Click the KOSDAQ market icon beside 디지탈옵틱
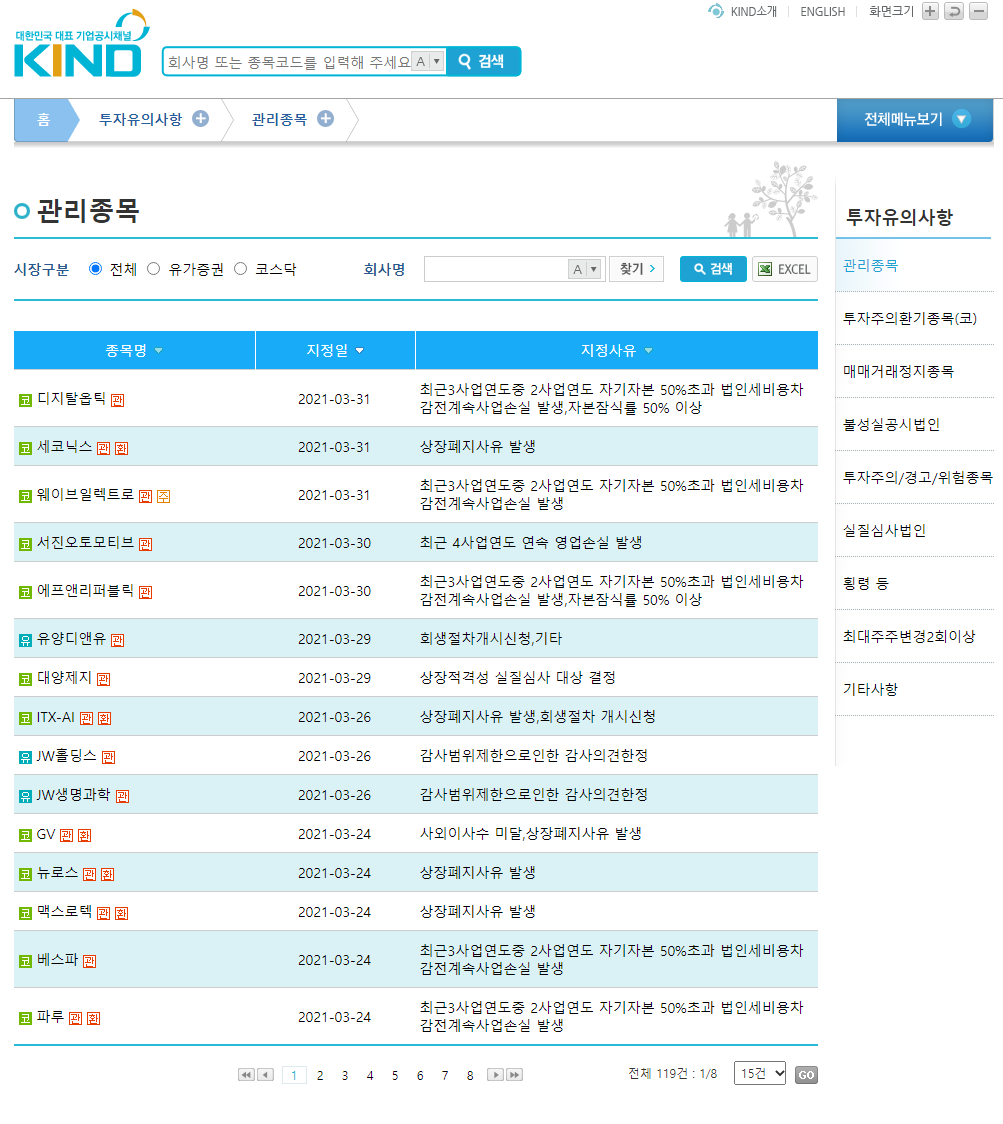This screenshot has height=1124, width=1003. click(25, 400)
